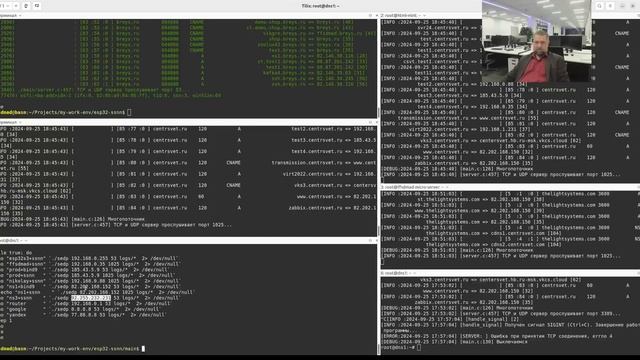Click 'virt2022.centrsvet.ru' line in pane 2
This screenshot has height=360, width=640.
(469, 129)
